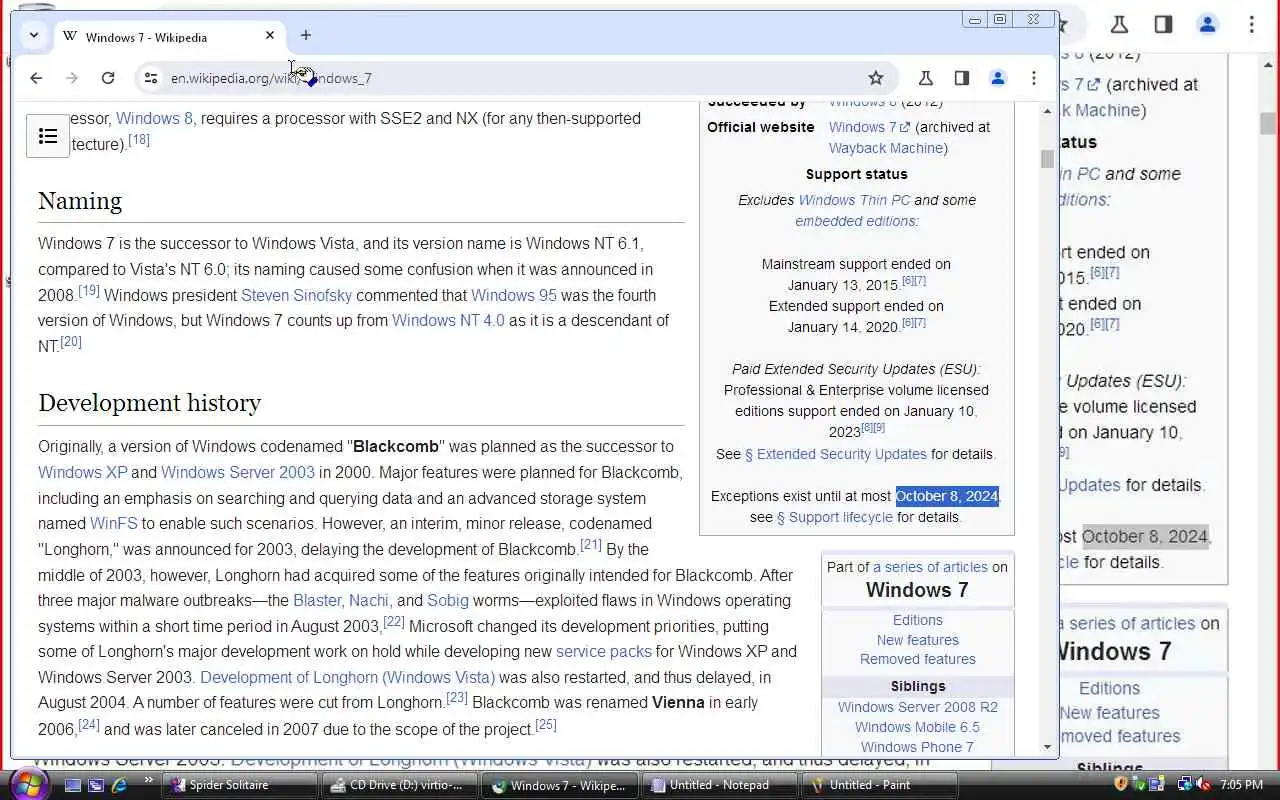Follow the Nachi worm link
1280x800 pixels.
[x=368, y=600]
